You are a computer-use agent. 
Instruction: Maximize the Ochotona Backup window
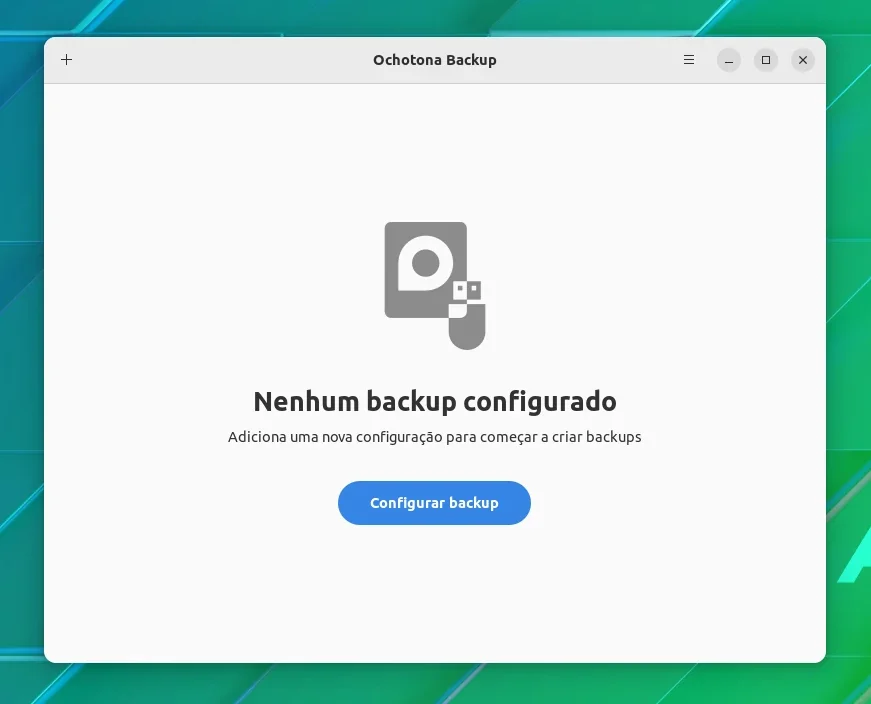click(766, 60)
